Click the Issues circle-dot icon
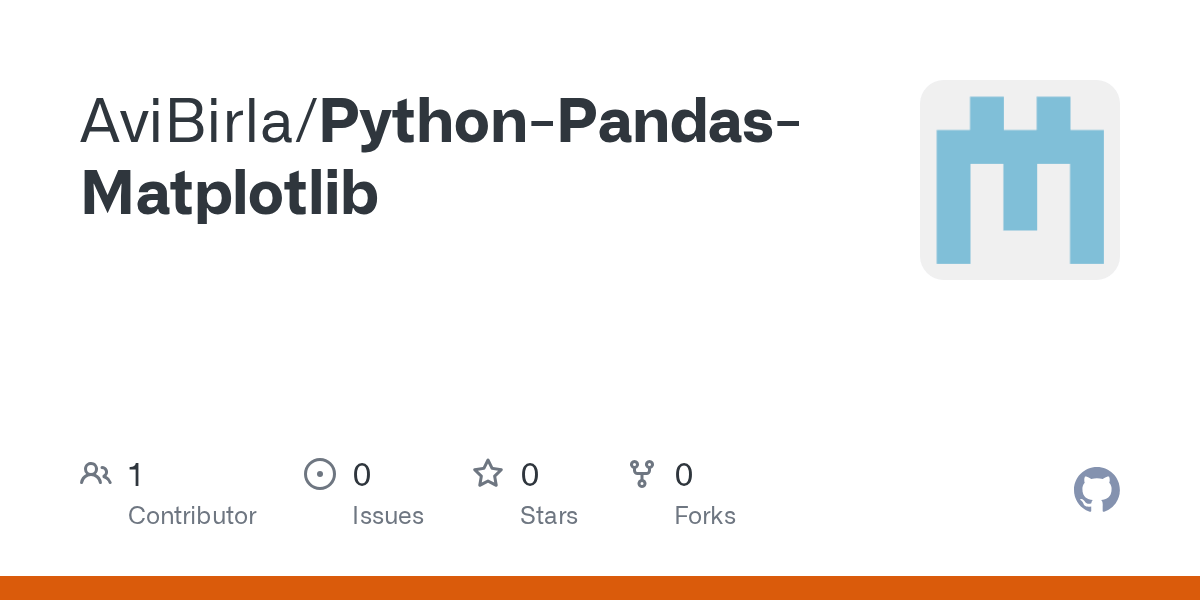Screen dimensions: 1200x600 (319, 474)
